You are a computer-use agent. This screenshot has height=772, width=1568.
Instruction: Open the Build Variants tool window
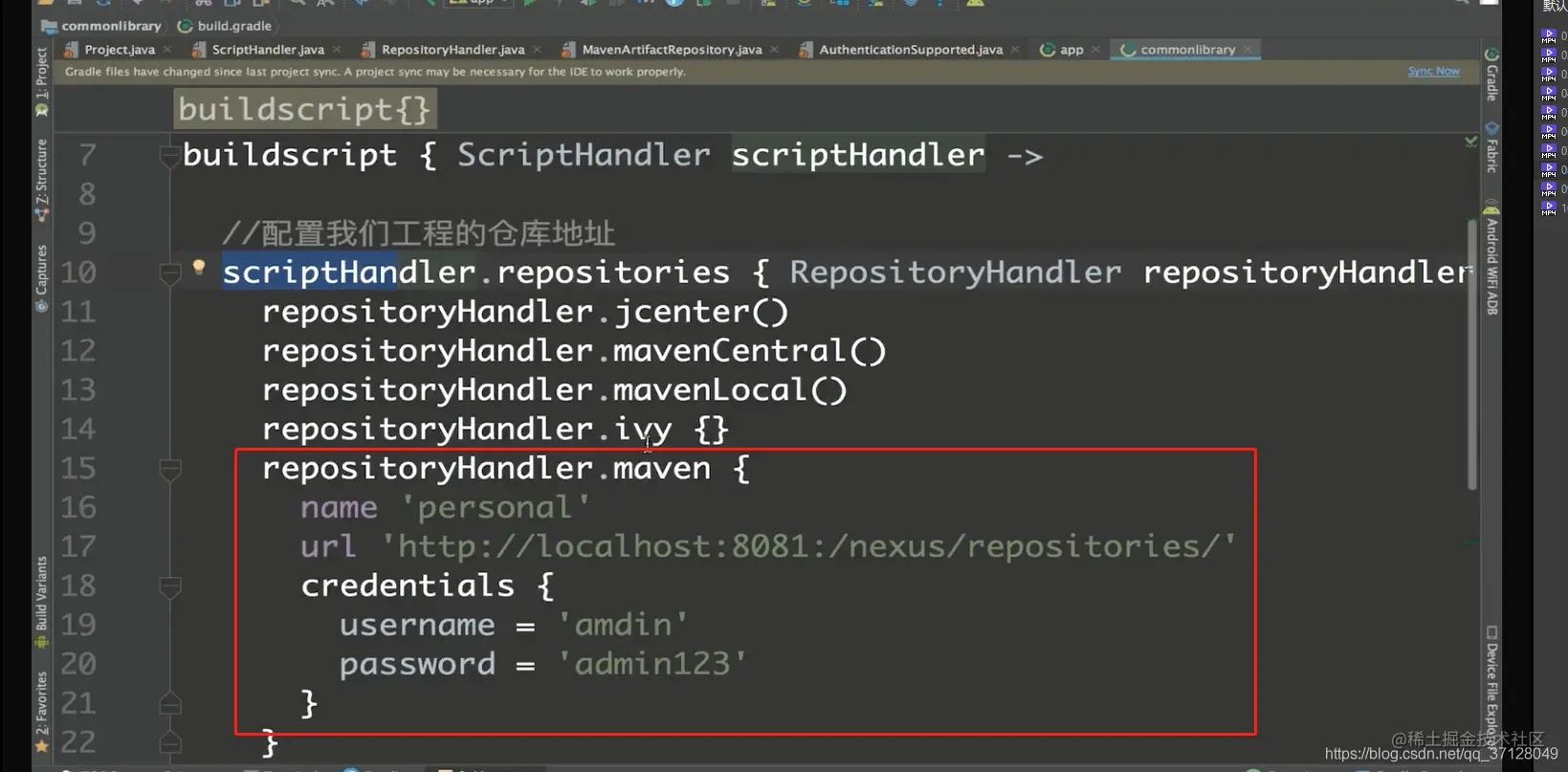[41, 601]
